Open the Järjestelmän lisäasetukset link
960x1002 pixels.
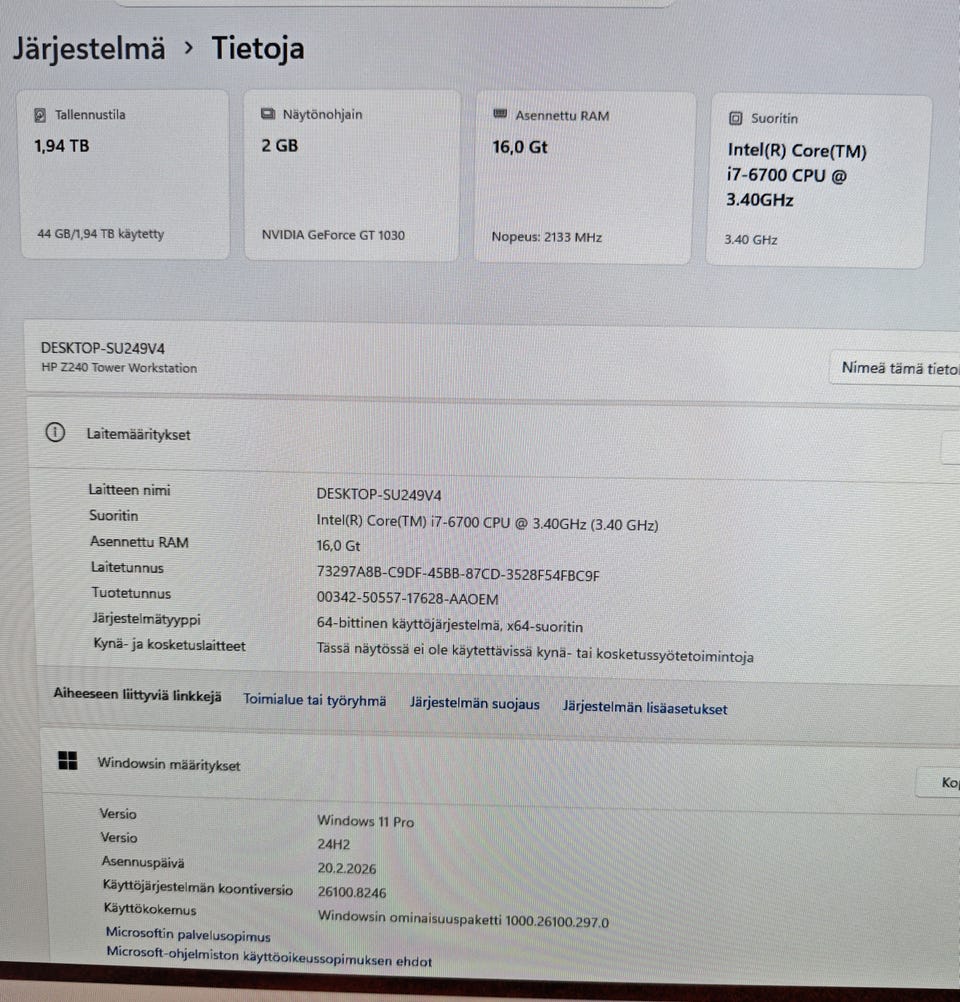[645, 707]
